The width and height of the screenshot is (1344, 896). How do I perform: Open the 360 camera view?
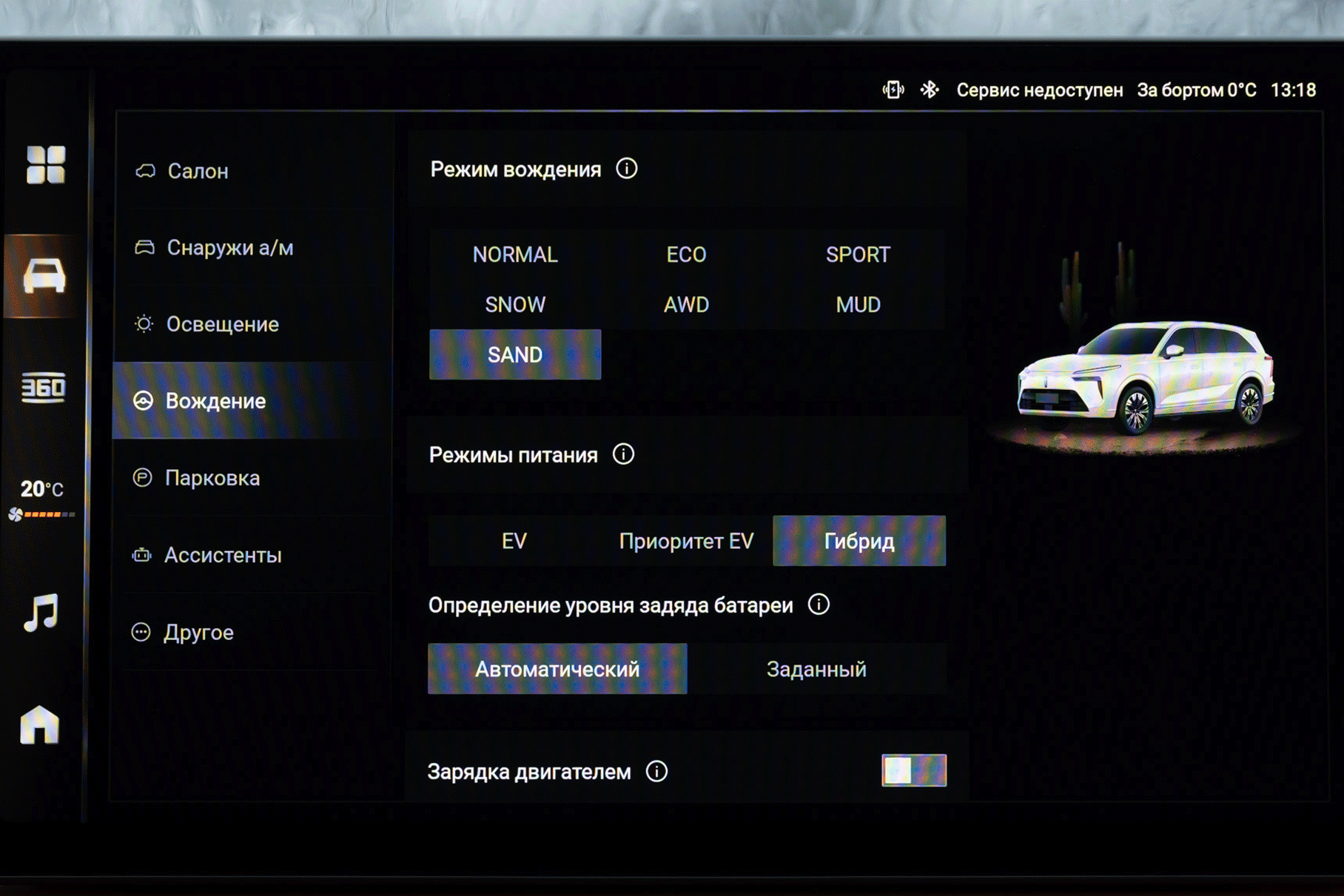pos(43,387)
